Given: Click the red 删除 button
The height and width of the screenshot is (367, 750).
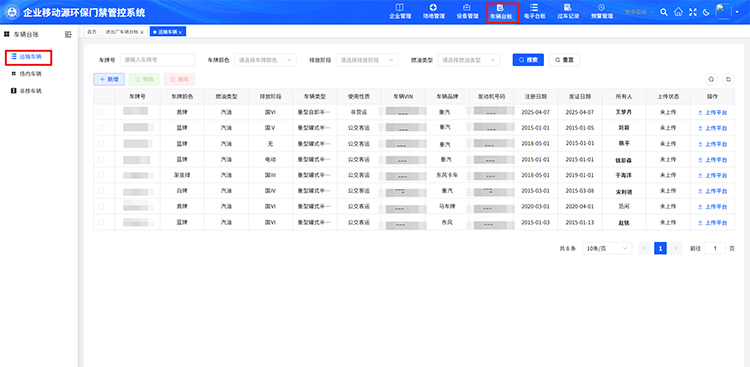Looking at the screenshot, I should 179,79.
